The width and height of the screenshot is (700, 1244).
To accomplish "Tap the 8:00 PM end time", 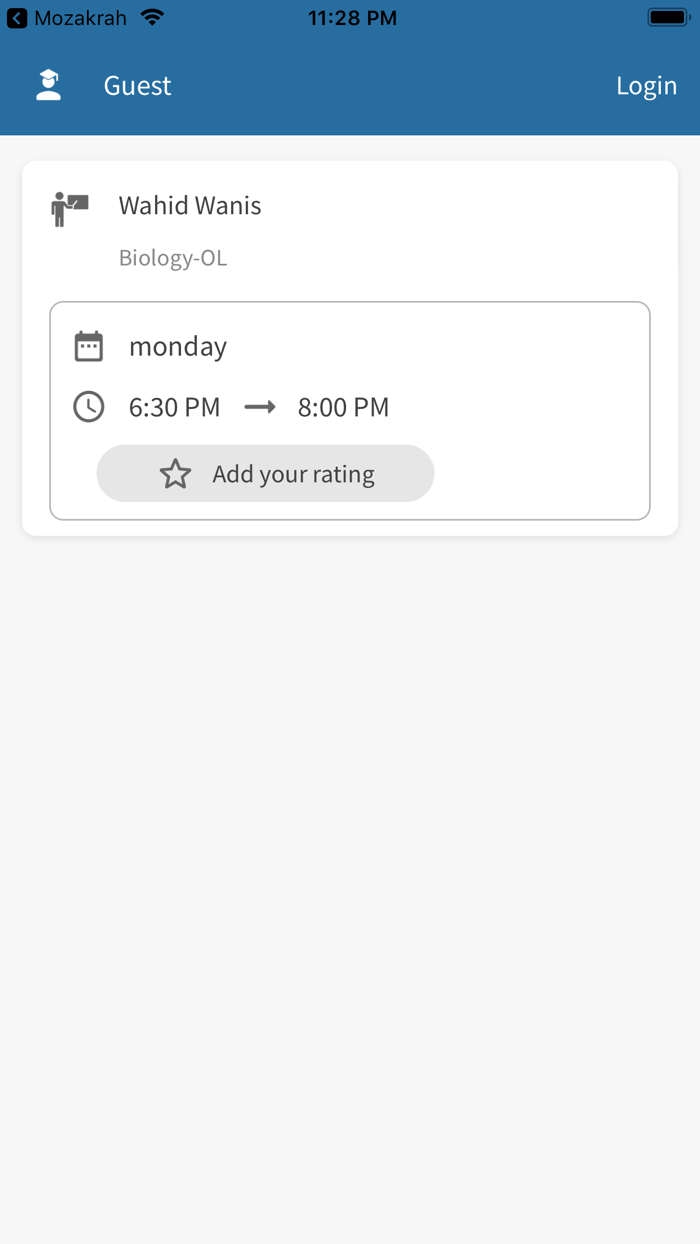I will [343, 407].
